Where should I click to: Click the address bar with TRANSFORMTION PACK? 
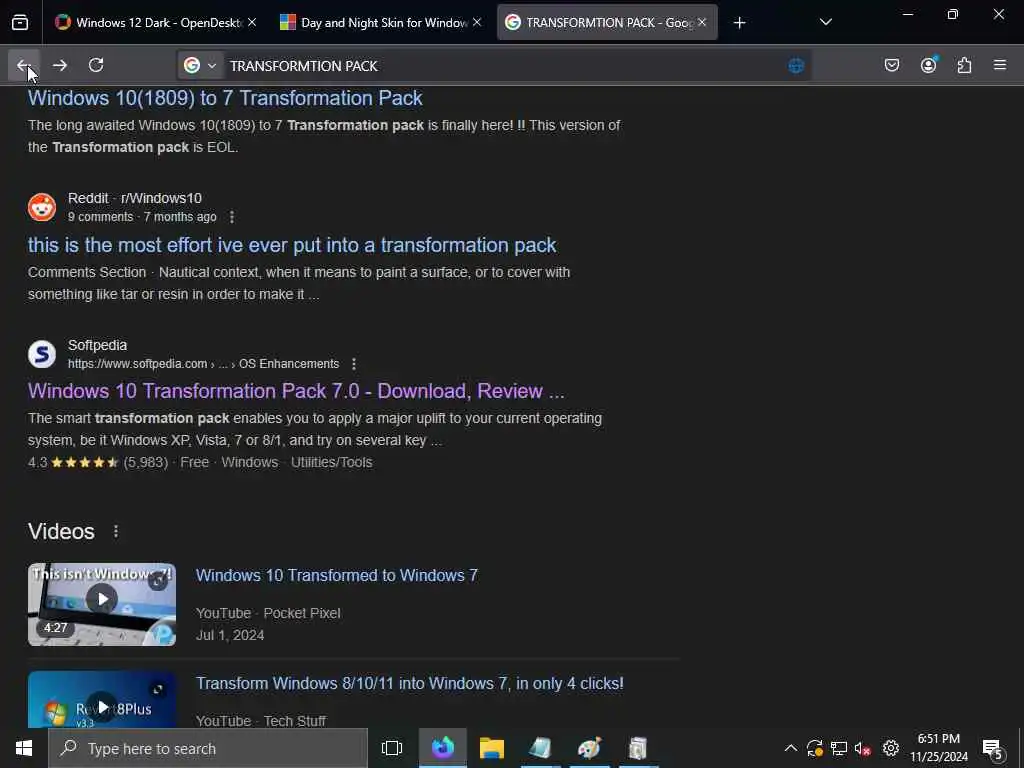pyautogui.click(x=494, y=66)
